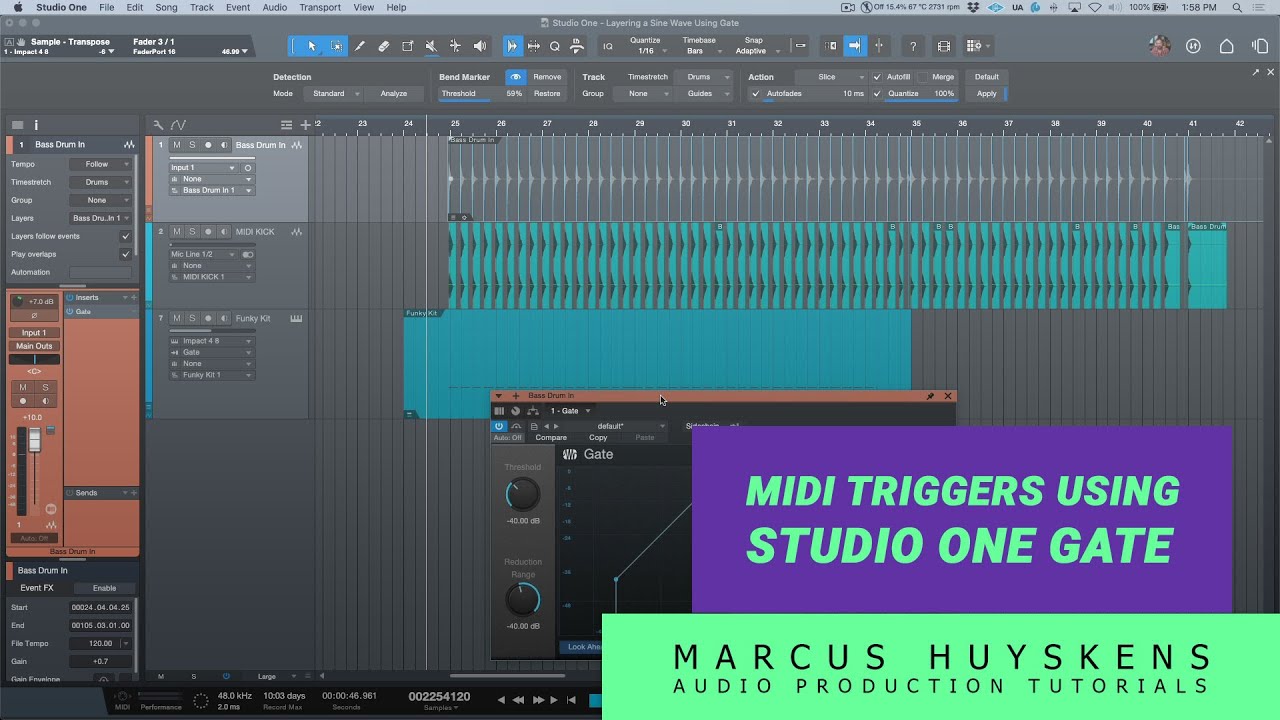Click the Apple menu icon
Image resolution: width=1280 pixels, height=720 pixels.
17,7
